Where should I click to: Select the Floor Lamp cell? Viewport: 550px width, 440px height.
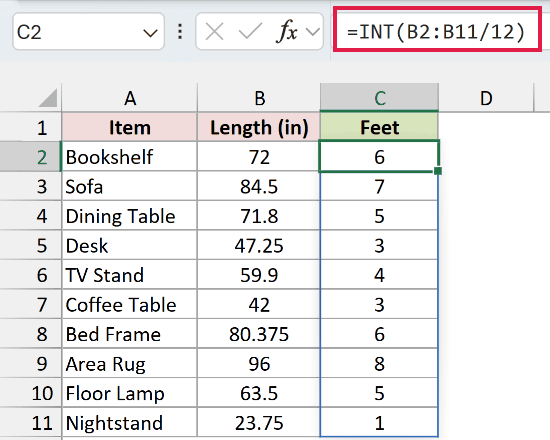click(130, 393)
